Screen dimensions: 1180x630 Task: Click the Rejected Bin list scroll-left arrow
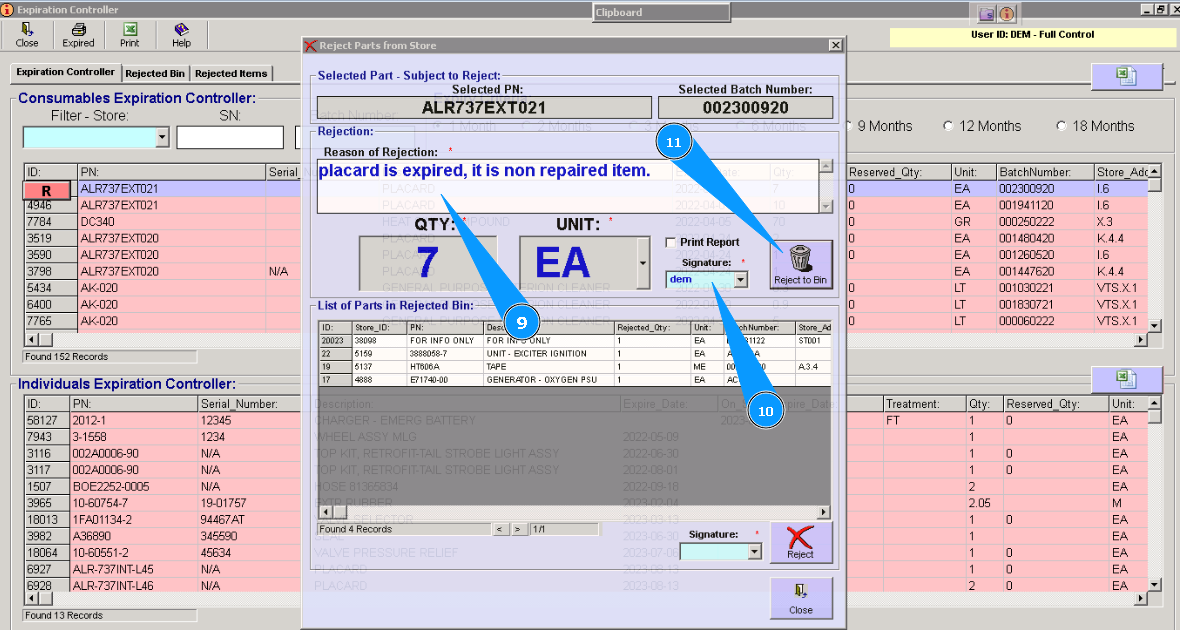pyautogui.click(x=325, y=512)
